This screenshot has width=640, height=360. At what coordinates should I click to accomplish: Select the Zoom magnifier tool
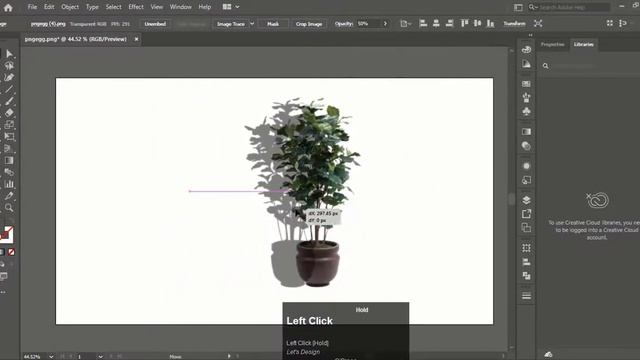click(9, 208)
